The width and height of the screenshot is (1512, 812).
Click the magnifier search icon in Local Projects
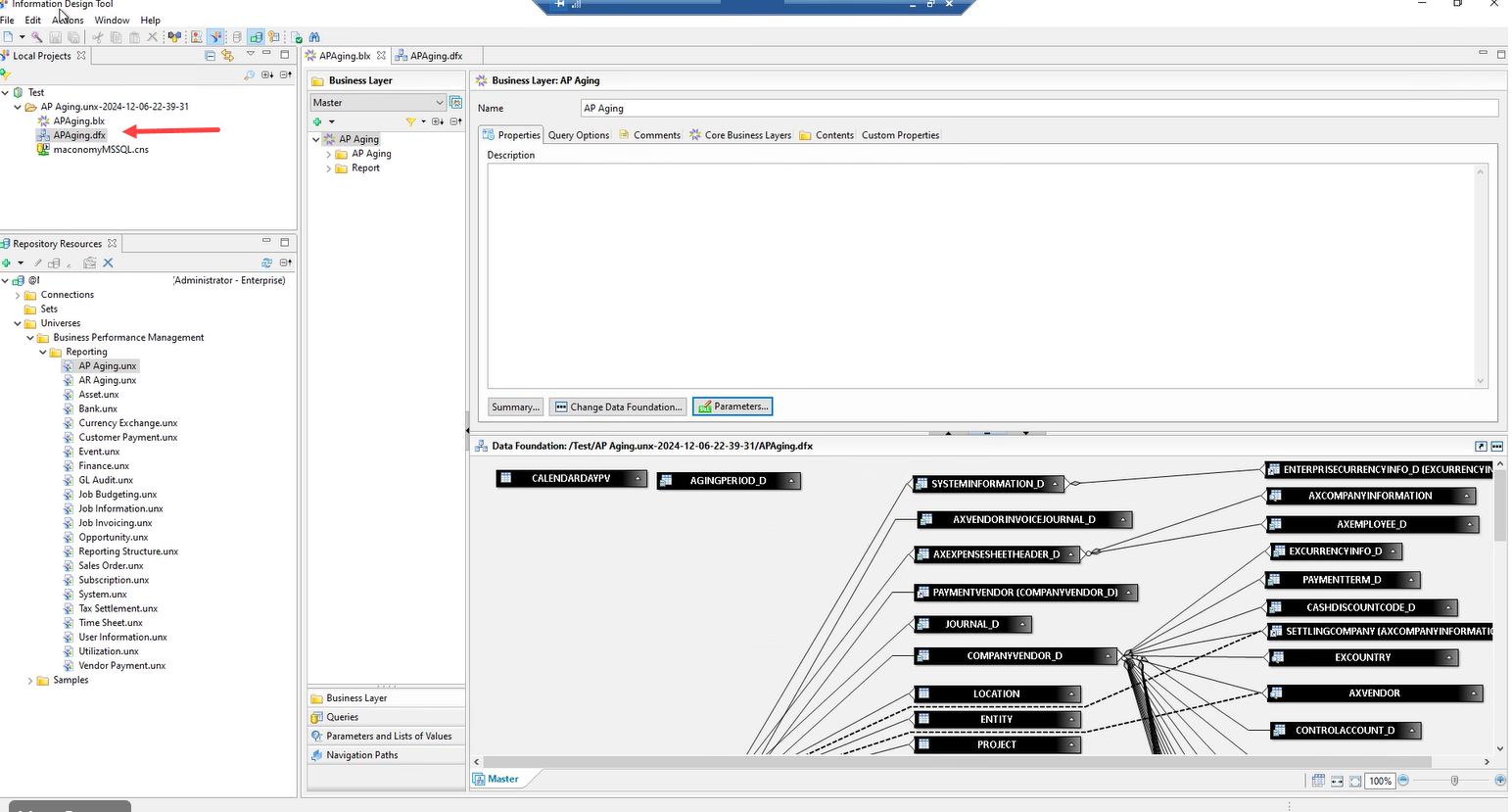pyautogui.click(x=249, y=74)
